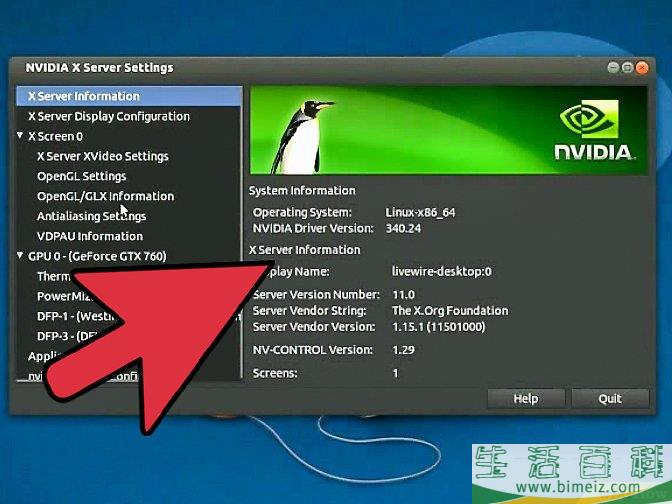Click the driver version value 340.24
The height and width of the screenshot is (504, 672).
pyautogui.click(x=403, y=228)
